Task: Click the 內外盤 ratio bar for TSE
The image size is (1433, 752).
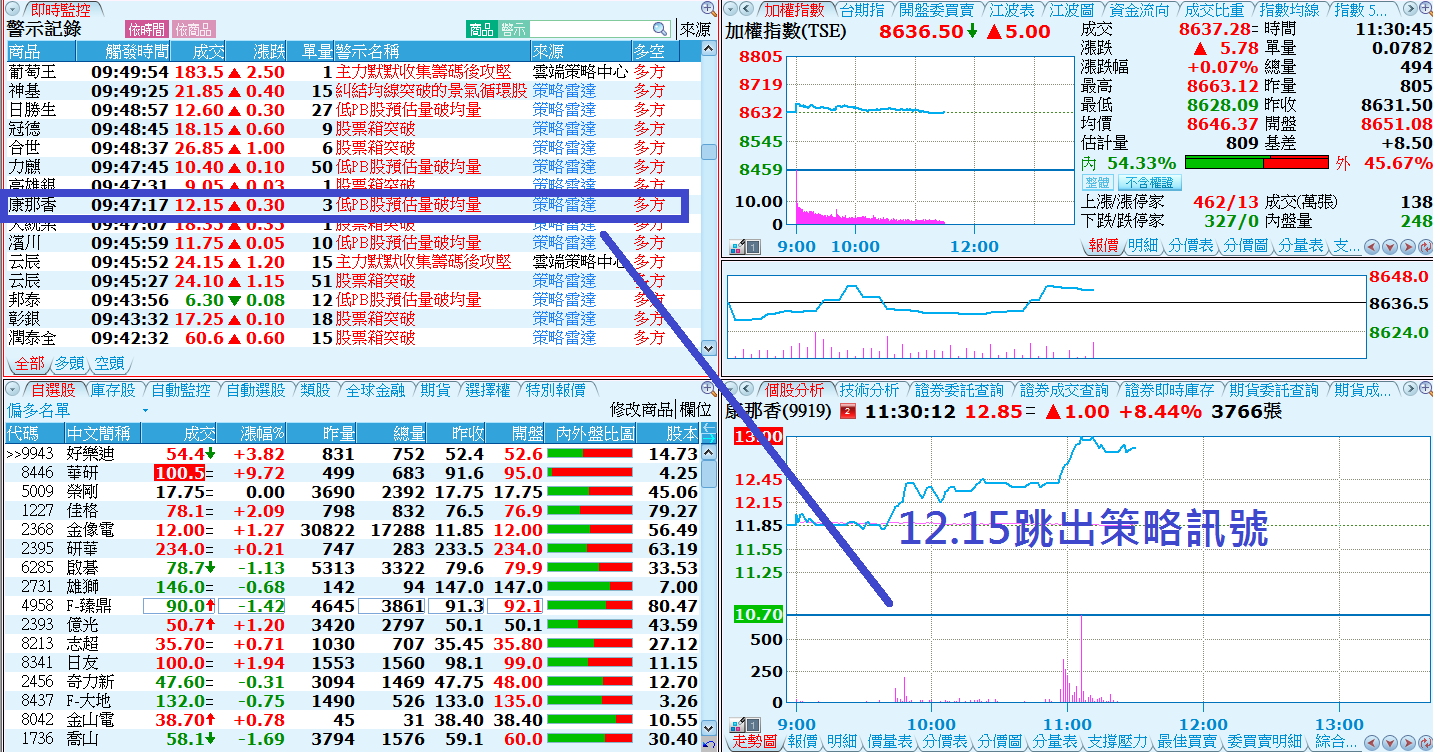Action: (1256, 163)
